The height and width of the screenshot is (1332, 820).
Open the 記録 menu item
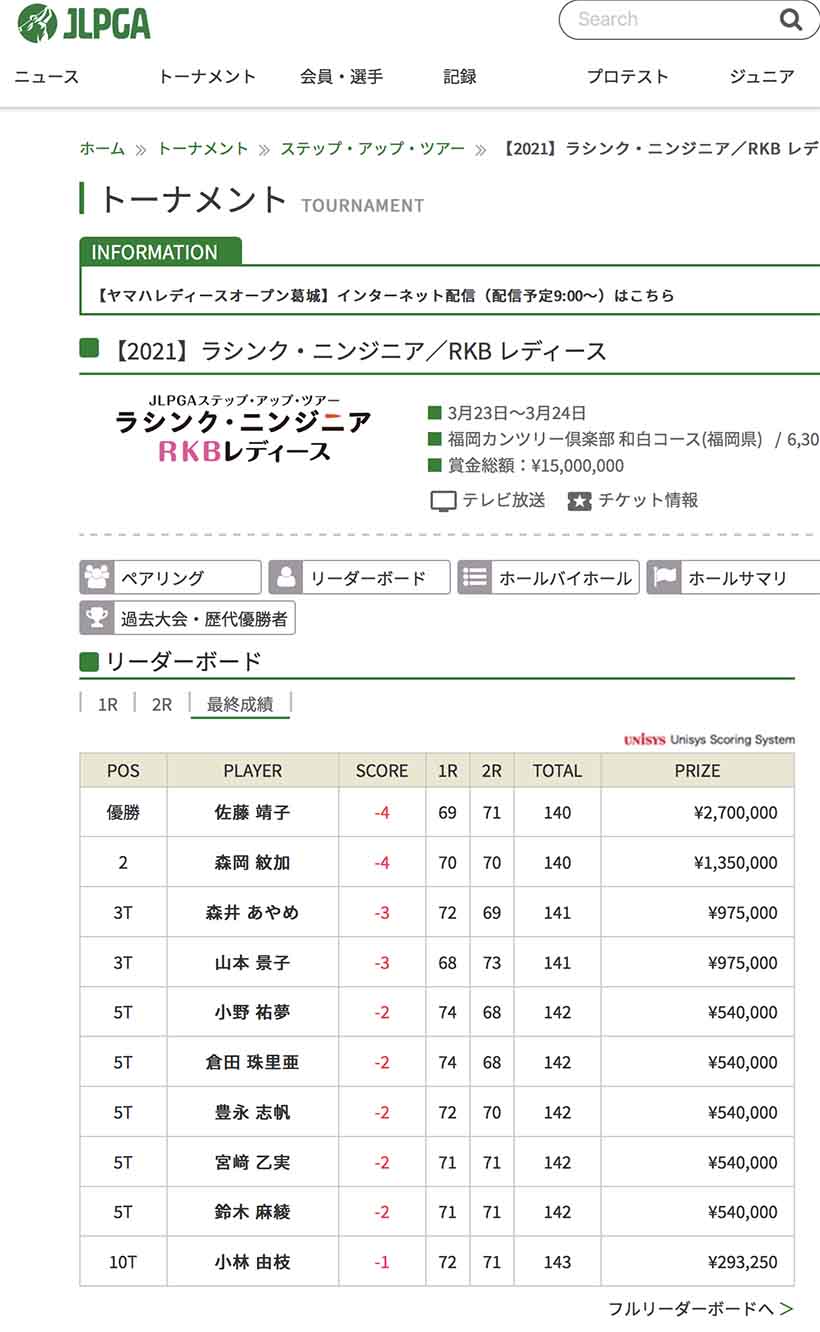460,77
